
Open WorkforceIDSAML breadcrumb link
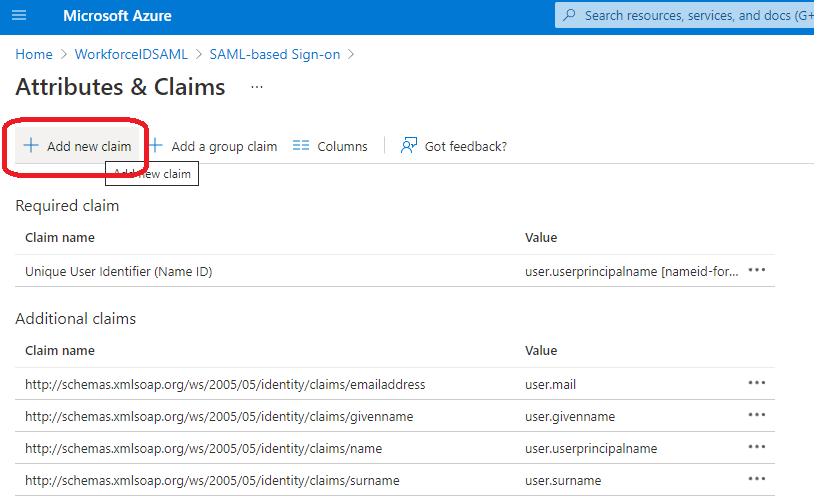(131, 55)
